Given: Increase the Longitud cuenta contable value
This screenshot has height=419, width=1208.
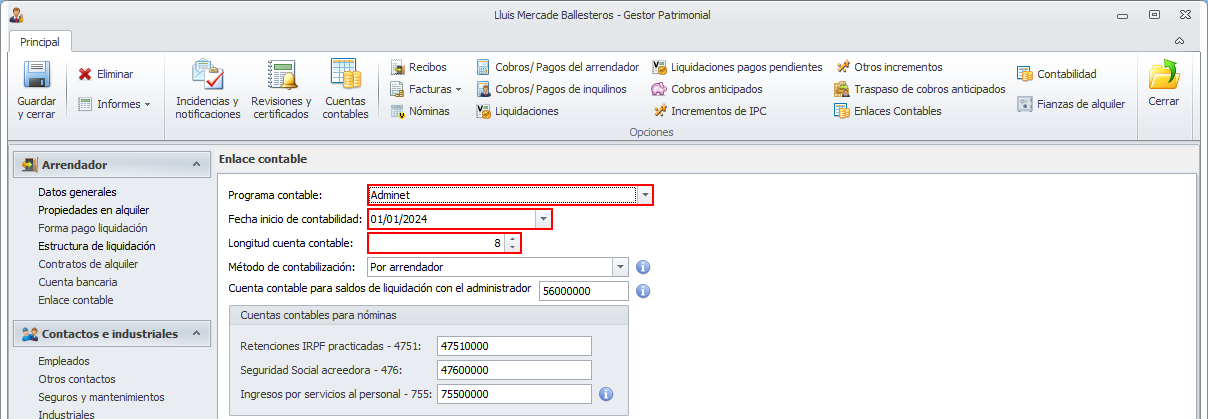Looking at the screenshot, I should 513,239.
